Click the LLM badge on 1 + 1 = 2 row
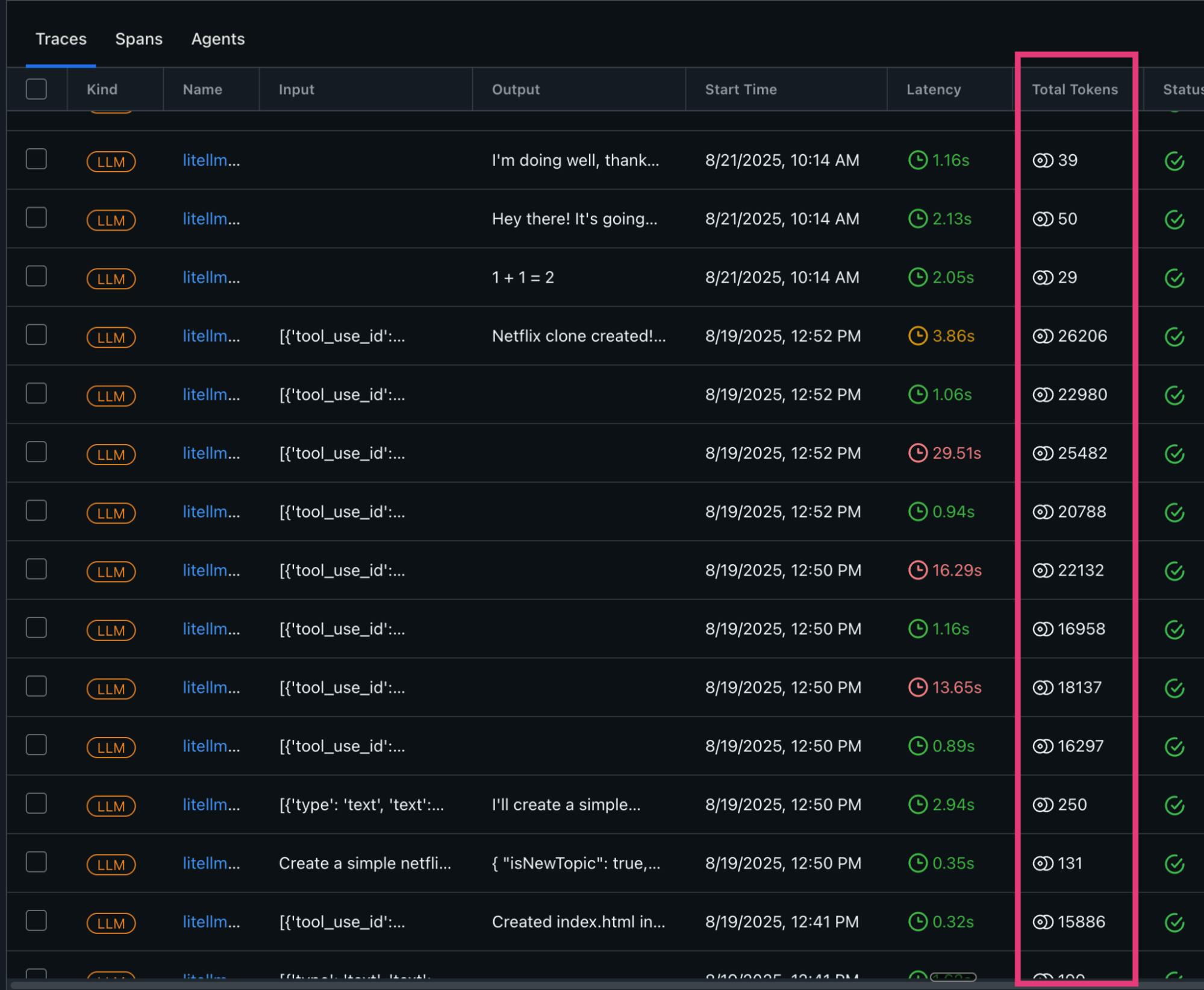 point(111,278)
